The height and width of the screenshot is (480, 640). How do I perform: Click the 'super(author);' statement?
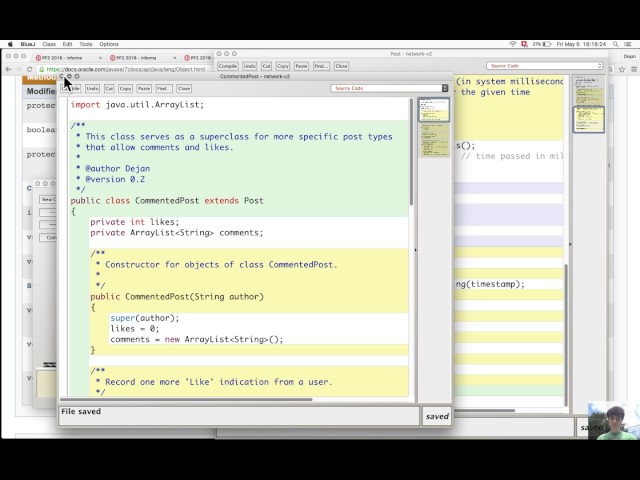tap(144, 318)
